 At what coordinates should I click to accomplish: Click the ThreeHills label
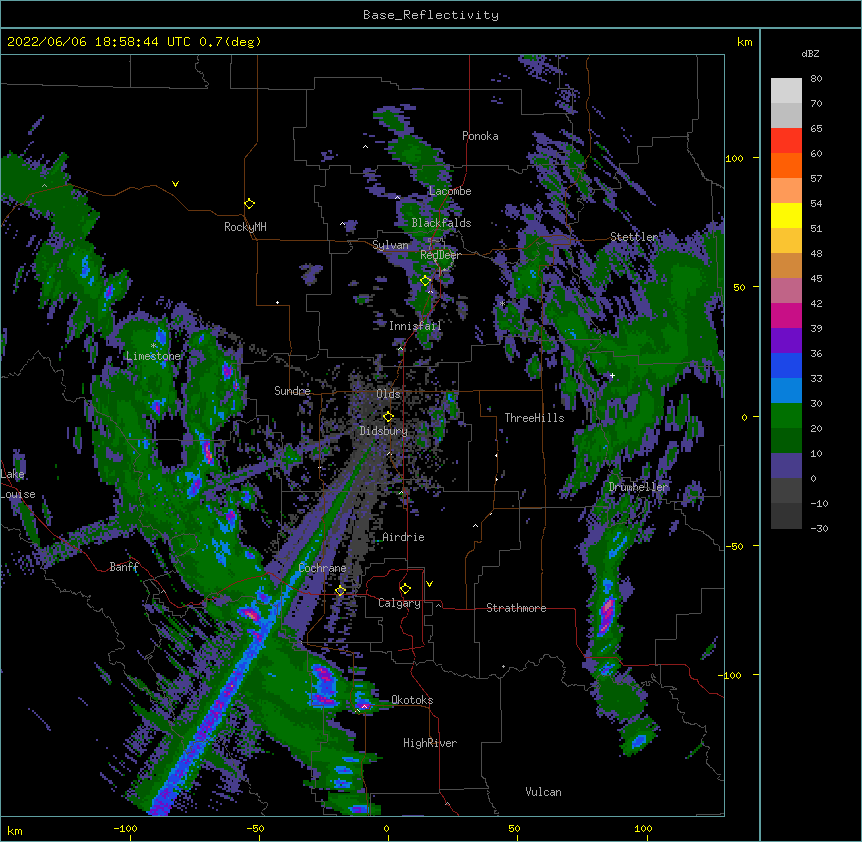534,418
